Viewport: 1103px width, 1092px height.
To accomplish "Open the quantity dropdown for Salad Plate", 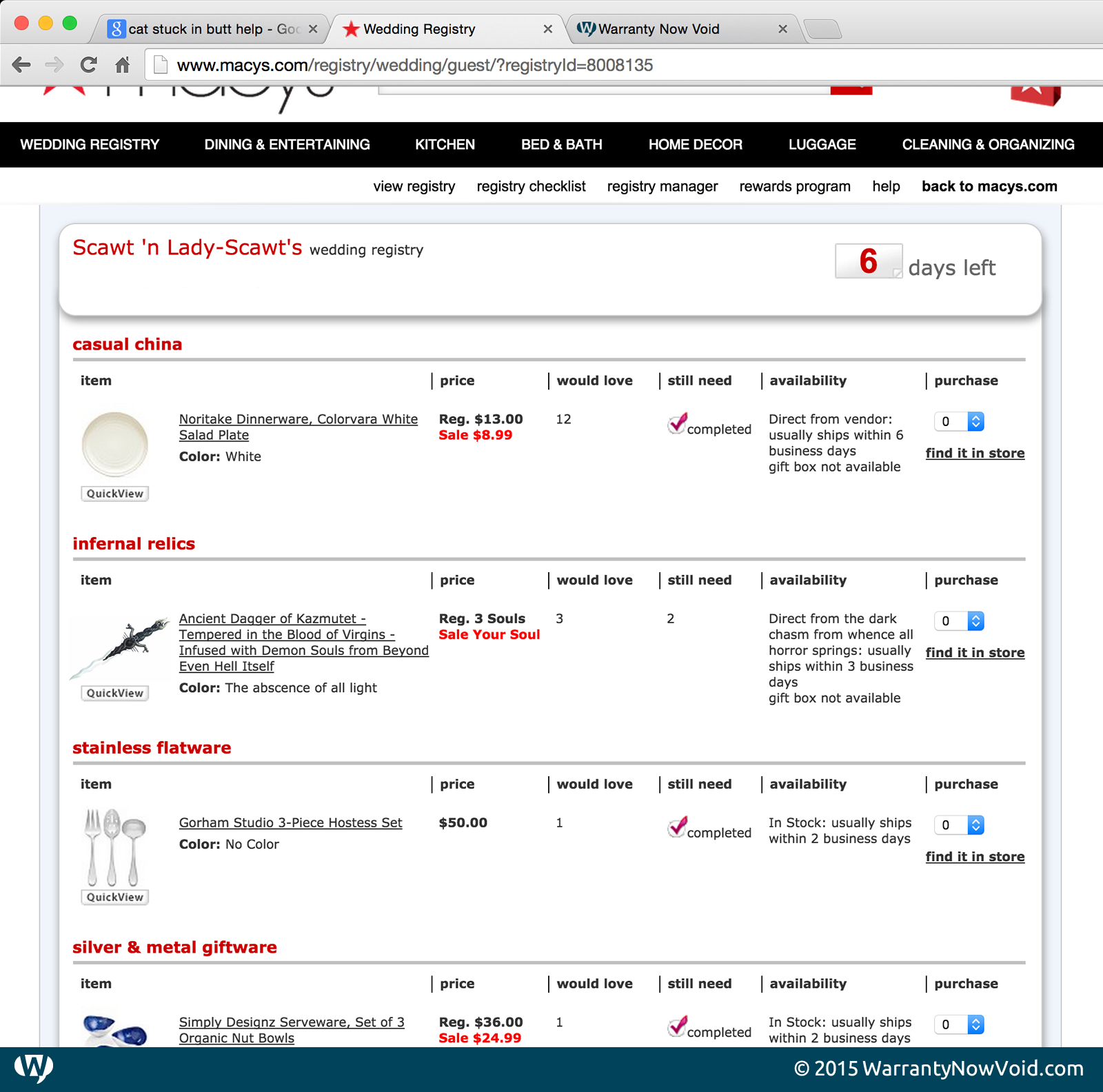I will [959, 421].
